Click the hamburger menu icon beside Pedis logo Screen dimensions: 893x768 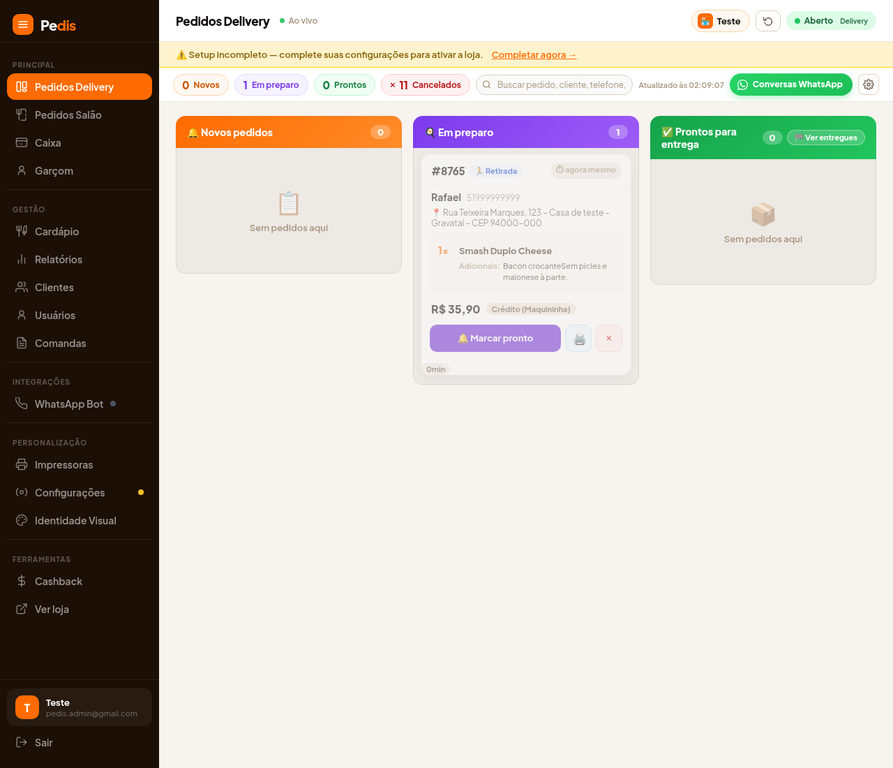pyautogui.click(x=23, y=24)
